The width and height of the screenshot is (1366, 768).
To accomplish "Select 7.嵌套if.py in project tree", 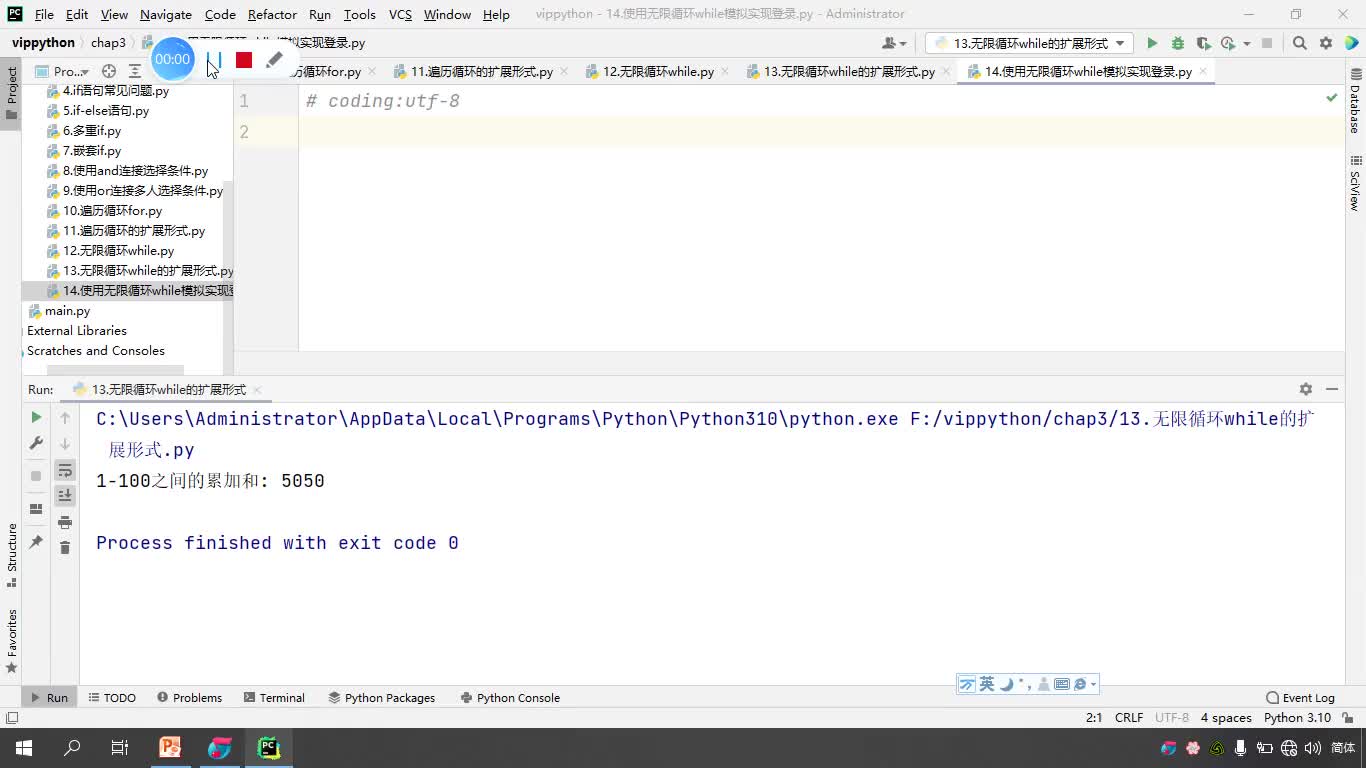I will point(92,151).
